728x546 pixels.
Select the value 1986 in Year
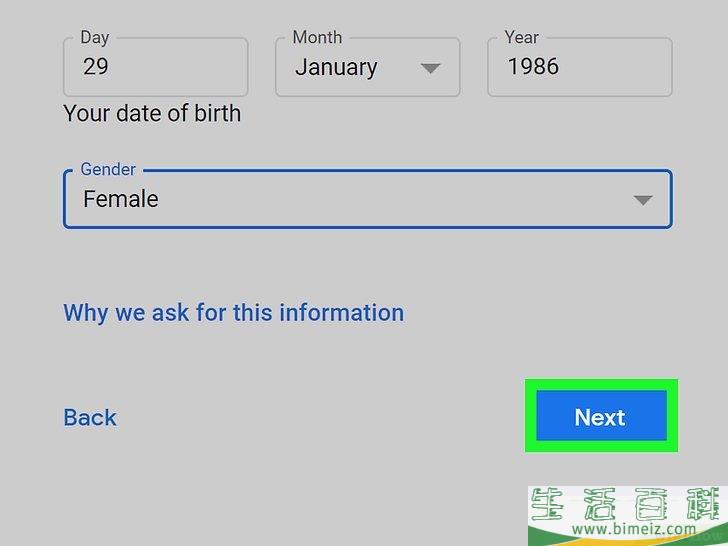pyautogui.click(x=533, y=66)
